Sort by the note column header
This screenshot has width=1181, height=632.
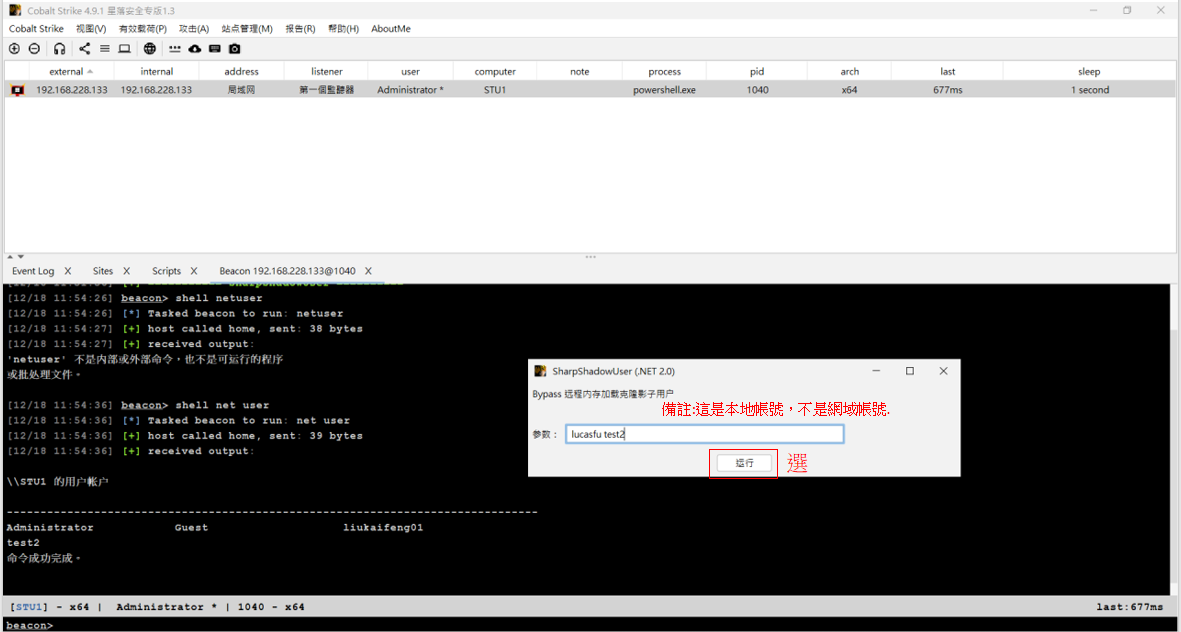tap(580, 72)
